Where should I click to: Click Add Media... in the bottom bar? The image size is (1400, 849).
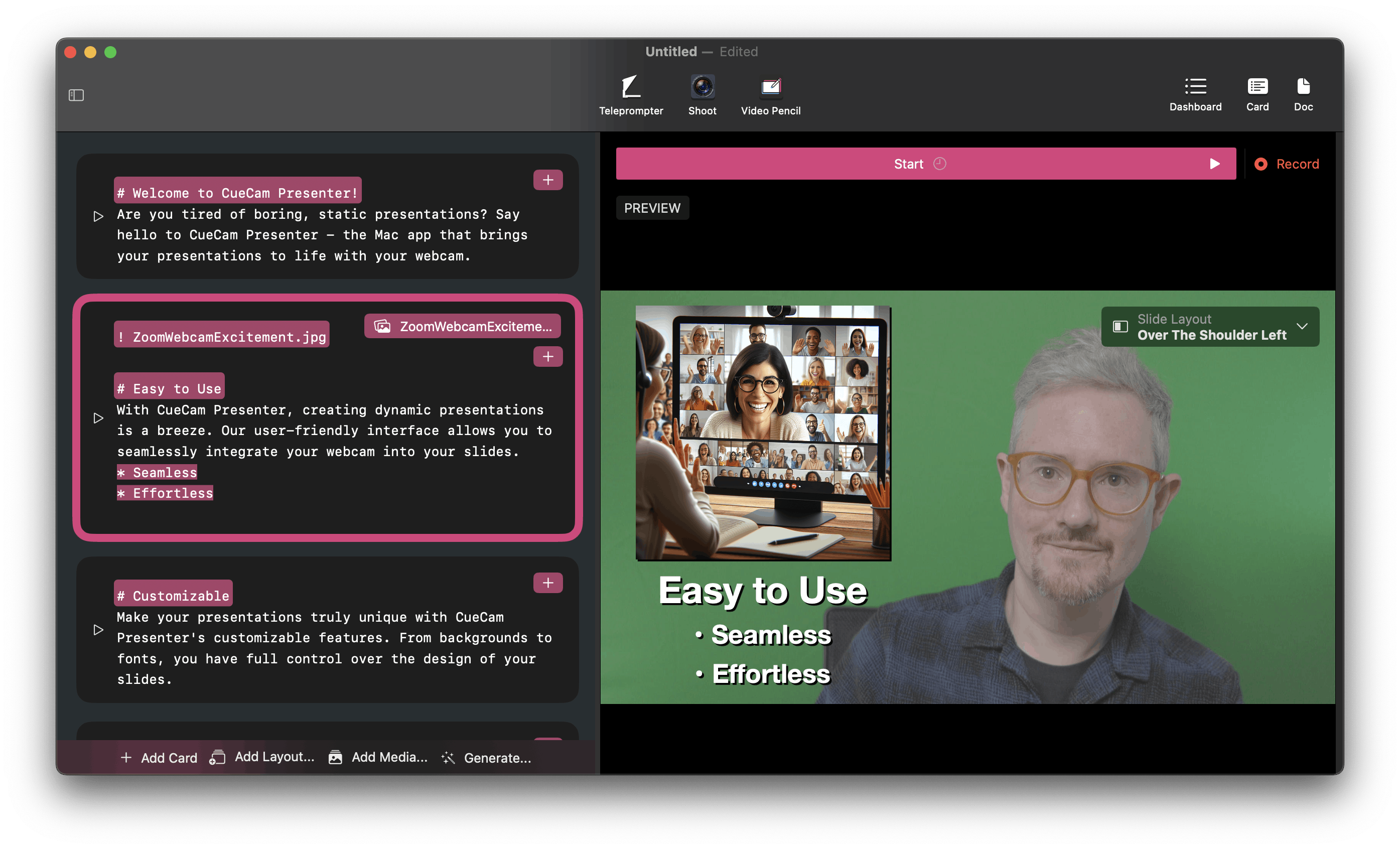(x=378, y=758)
